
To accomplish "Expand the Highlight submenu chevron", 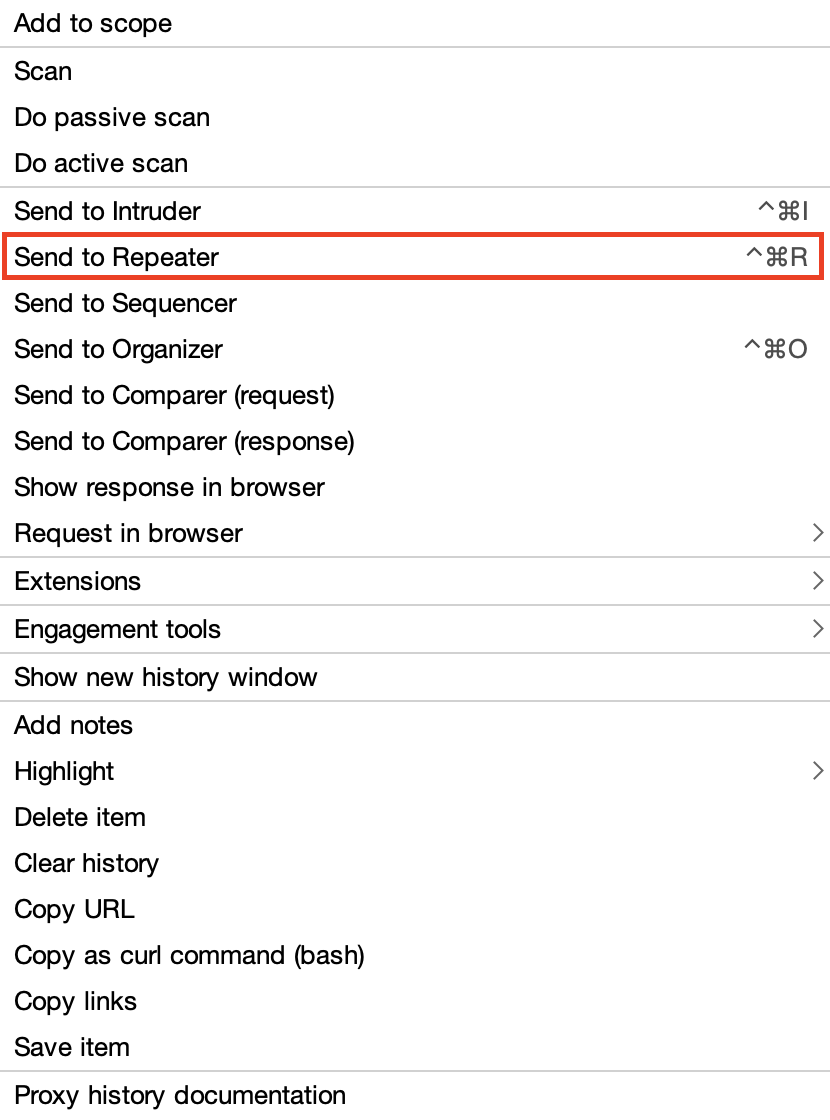I will point(818,771).
